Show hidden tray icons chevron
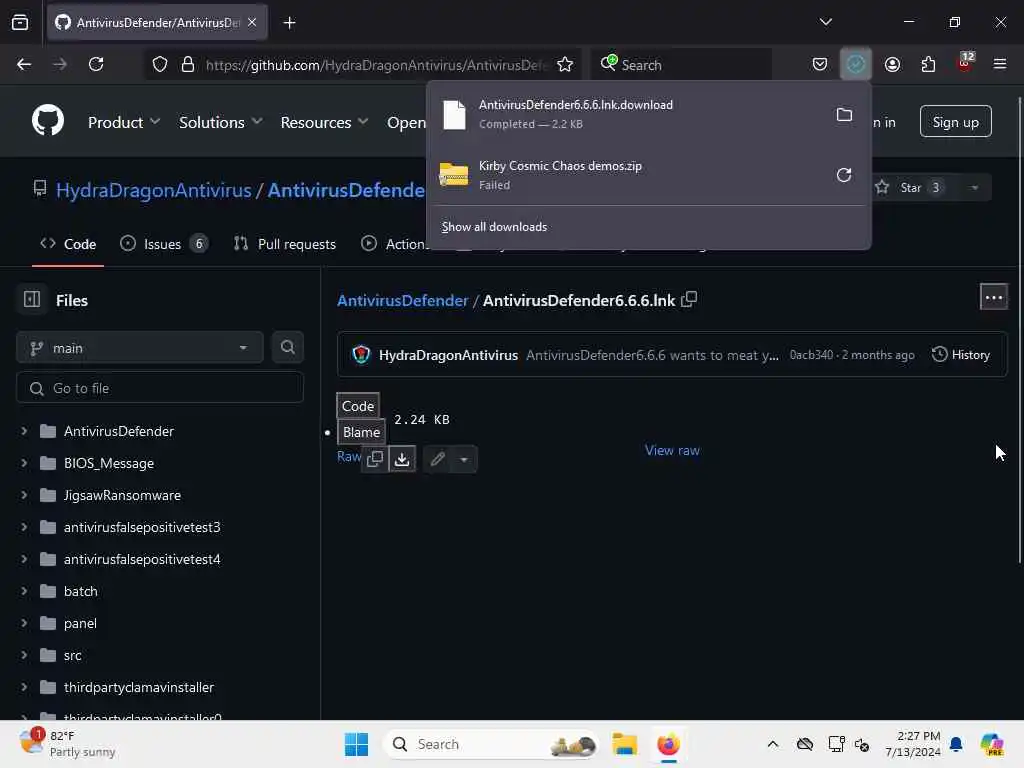Image resolution: width=1024 pixels, height=768 pixels. [x=773, y=744]
